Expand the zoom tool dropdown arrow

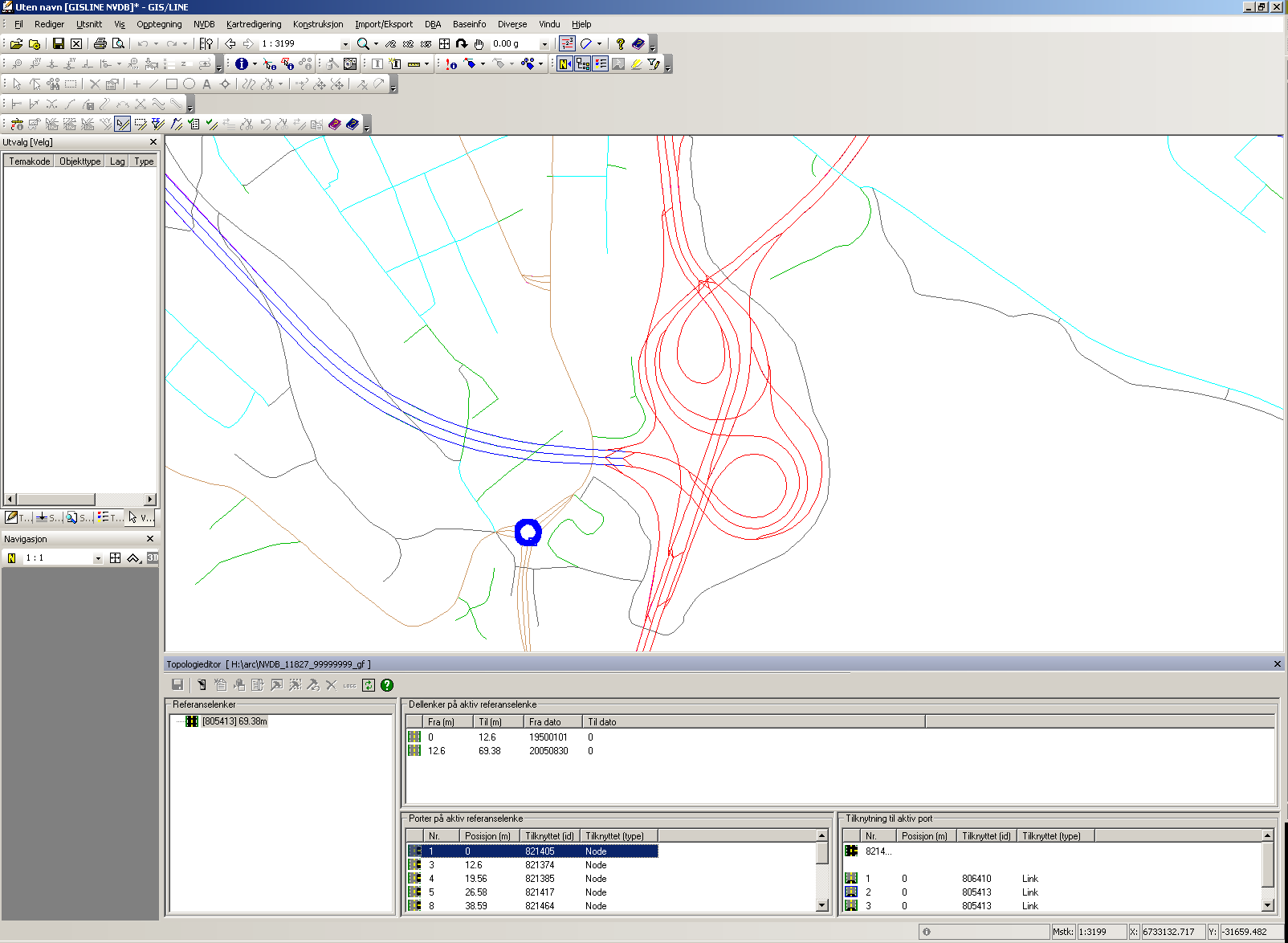pyautogui.click(x=376, y=43)
